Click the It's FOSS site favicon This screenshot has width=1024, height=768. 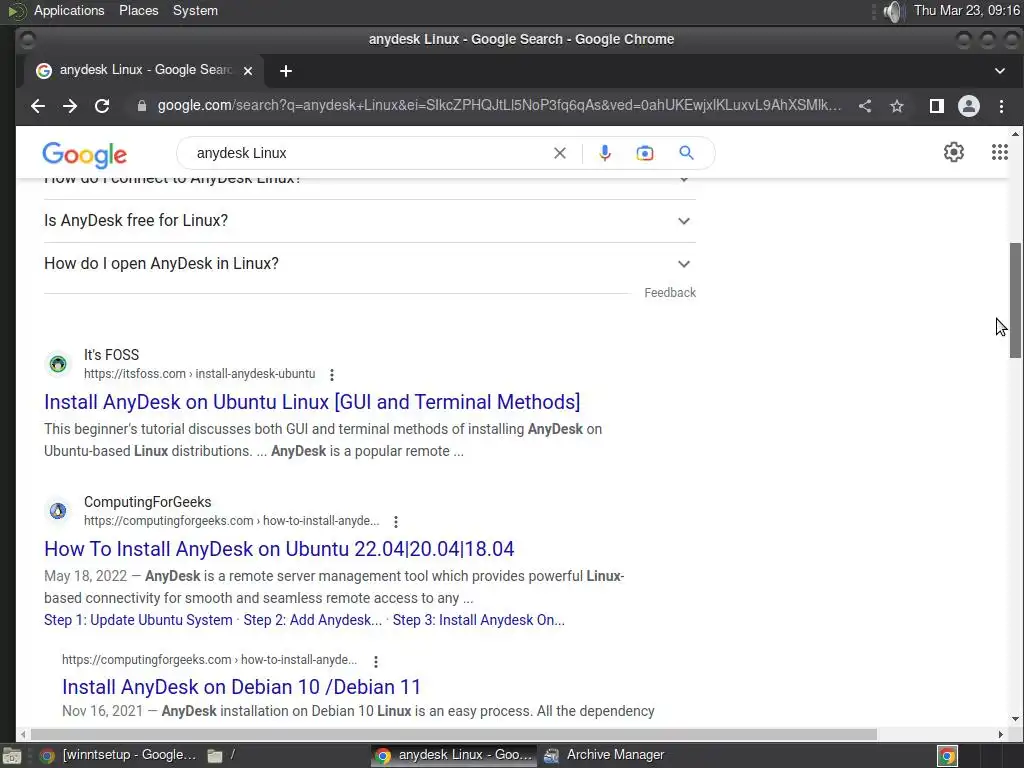point(58,364)
